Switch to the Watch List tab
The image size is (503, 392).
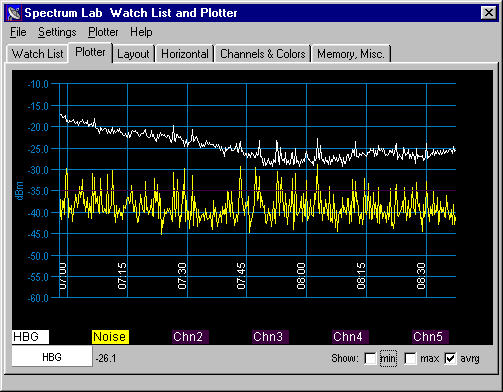tap(37, 54)
